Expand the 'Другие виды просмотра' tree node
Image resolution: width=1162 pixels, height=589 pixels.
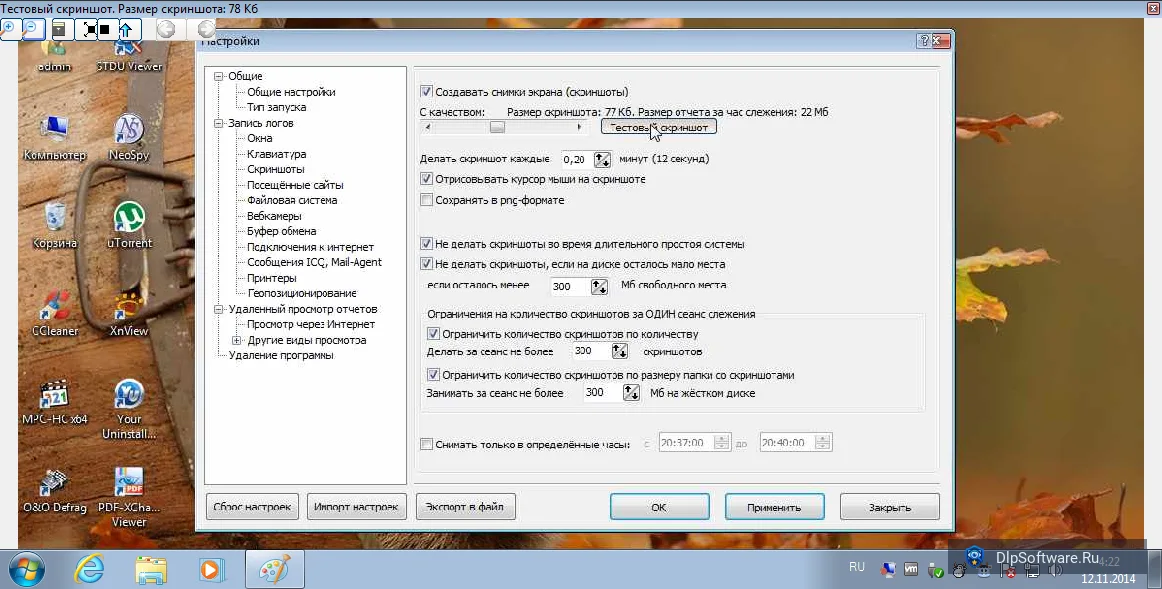point(236,340)
